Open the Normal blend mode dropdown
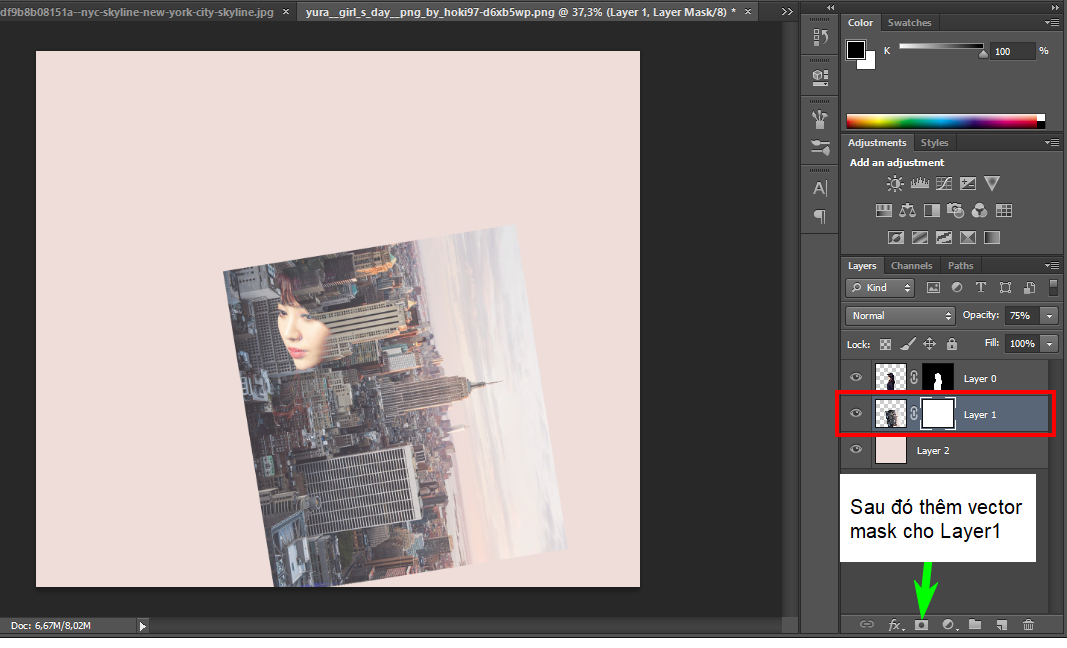The image size is (1067, 648). pyautogui.click(x=900, y=315)
